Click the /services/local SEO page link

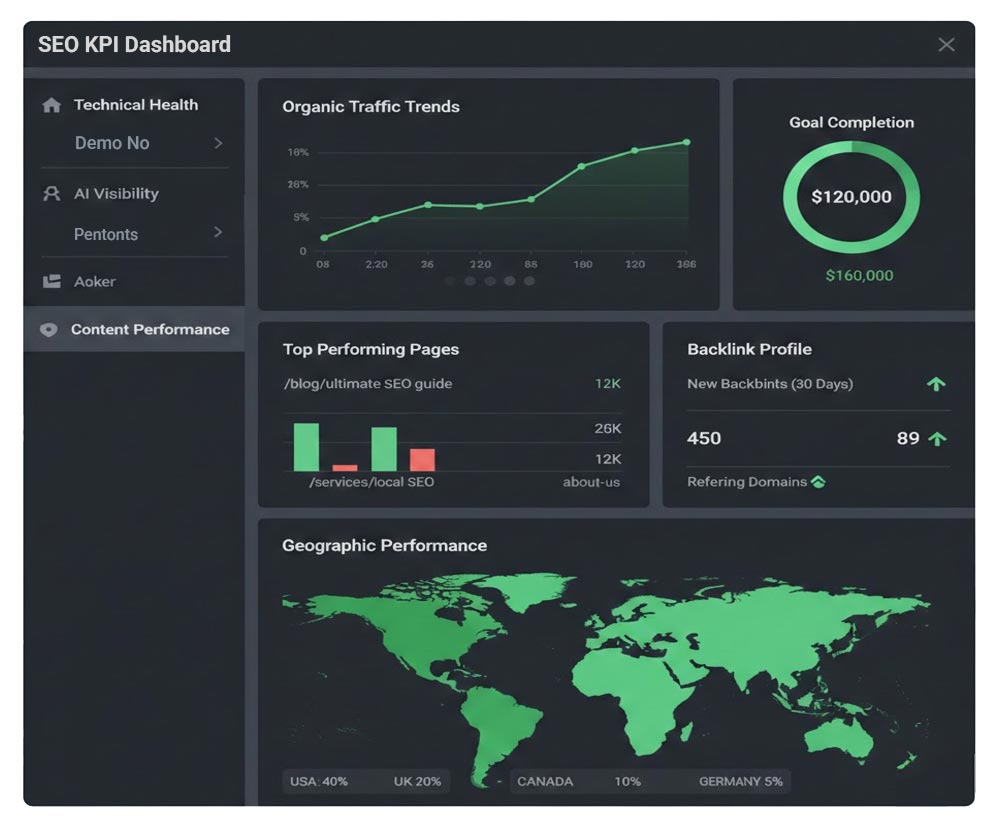[x=371, y=481]
